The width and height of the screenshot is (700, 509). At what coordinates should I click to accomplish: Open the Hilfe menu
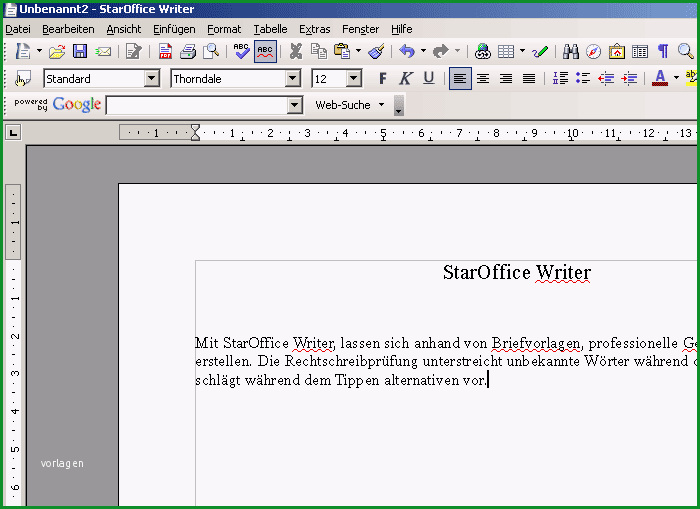pyautogui.click(x=401, y=29)
